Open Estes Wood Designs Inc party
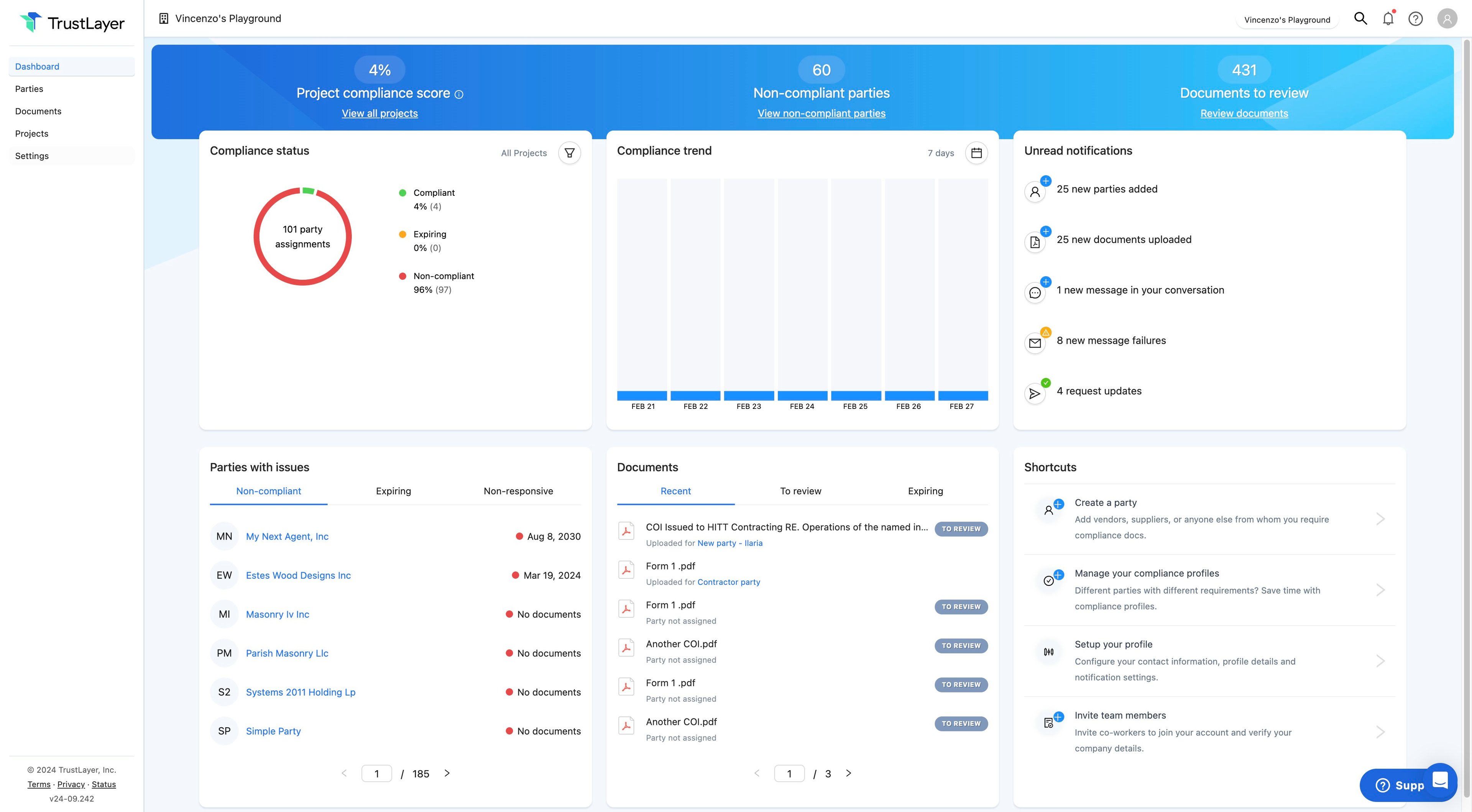 pos(298,576)
